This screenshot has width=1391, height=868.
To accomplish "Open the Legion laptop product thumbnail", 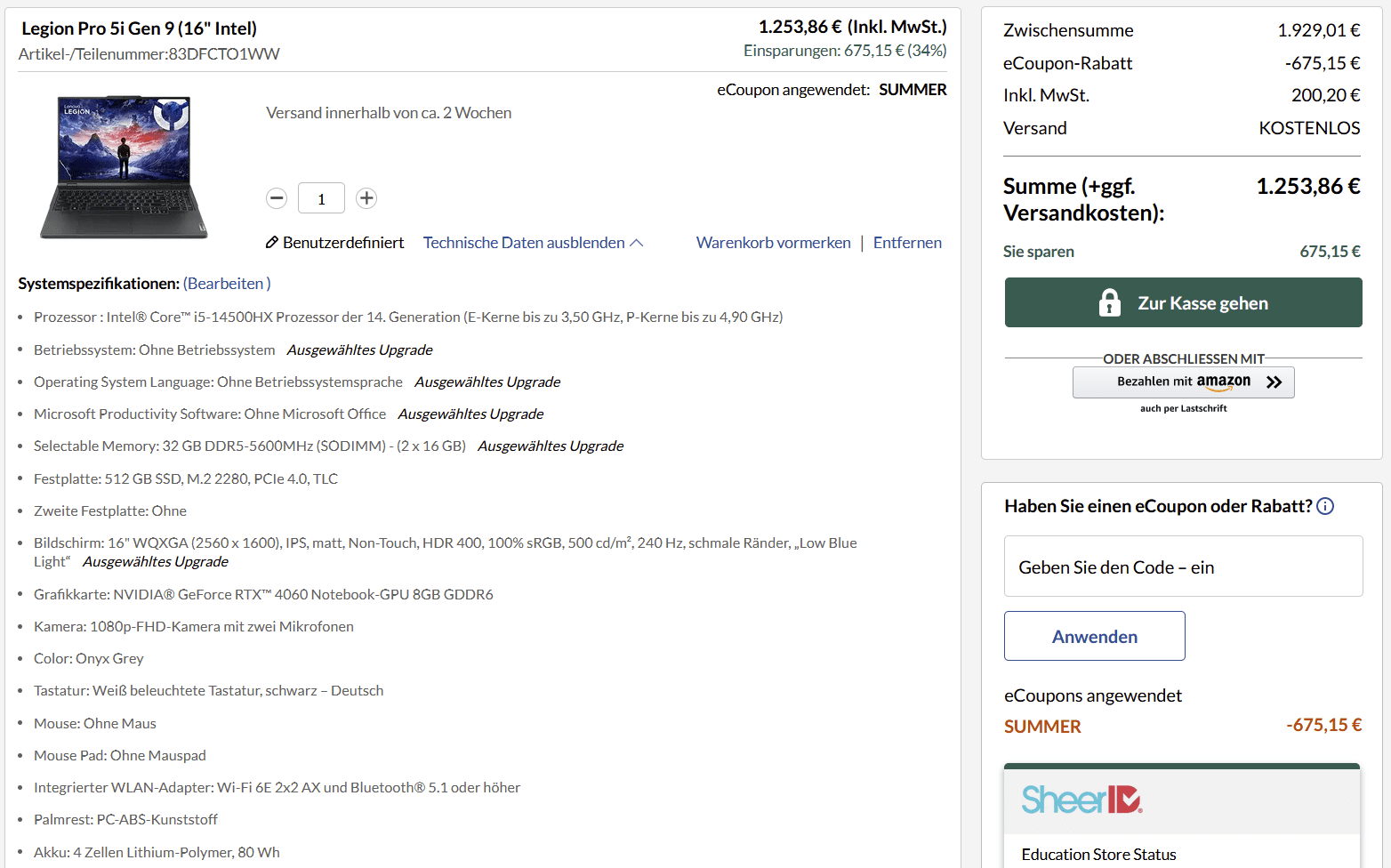I will 124,167.
